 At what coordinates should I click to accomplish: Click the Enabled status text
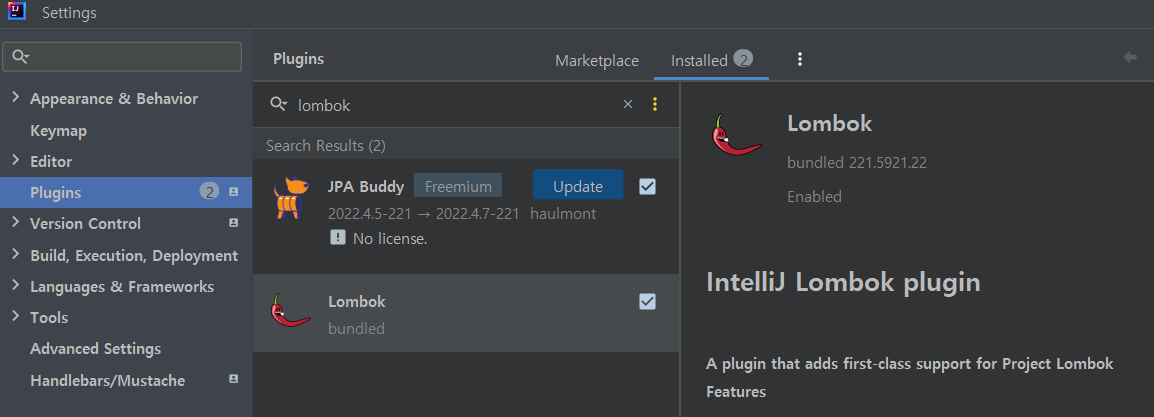pyautogui.click(x=814, y=196)
